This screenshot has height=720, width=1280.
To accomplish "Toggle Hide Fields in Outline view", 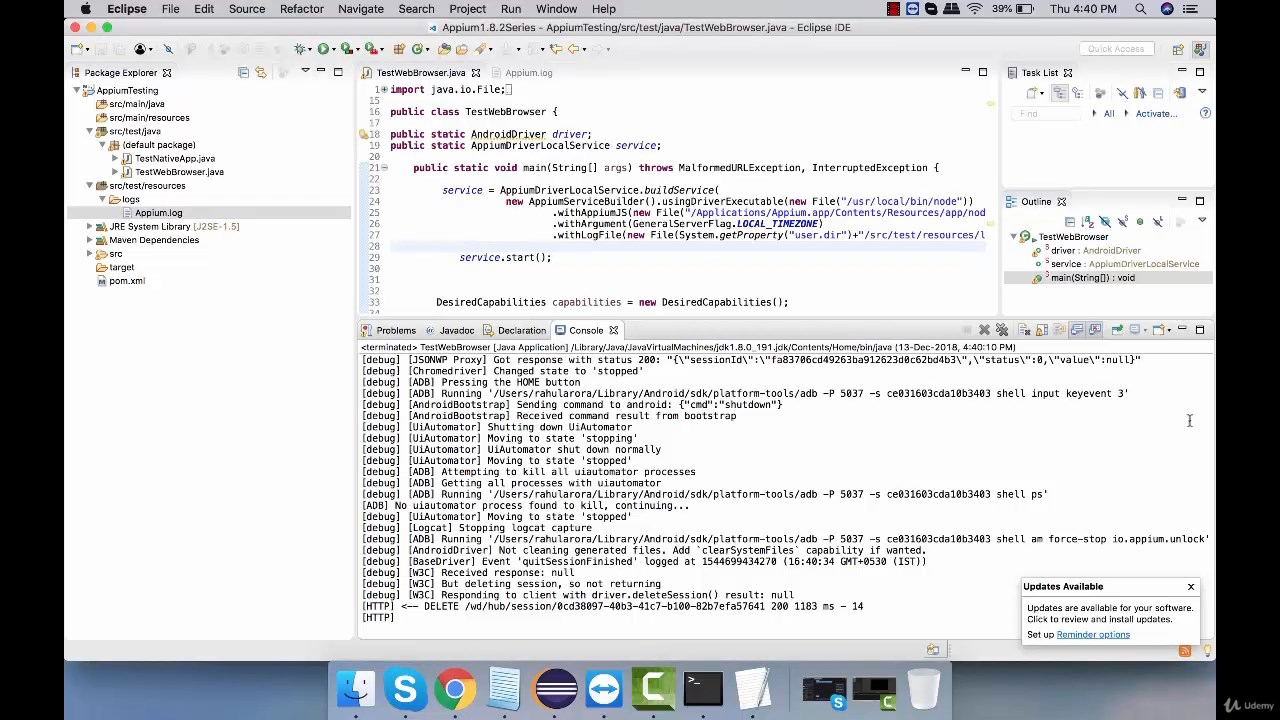I will click(1105, 222).
